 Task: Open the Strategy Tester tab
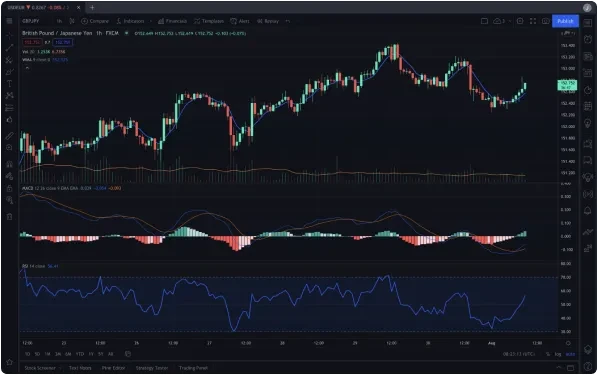(x=152, y=368)
